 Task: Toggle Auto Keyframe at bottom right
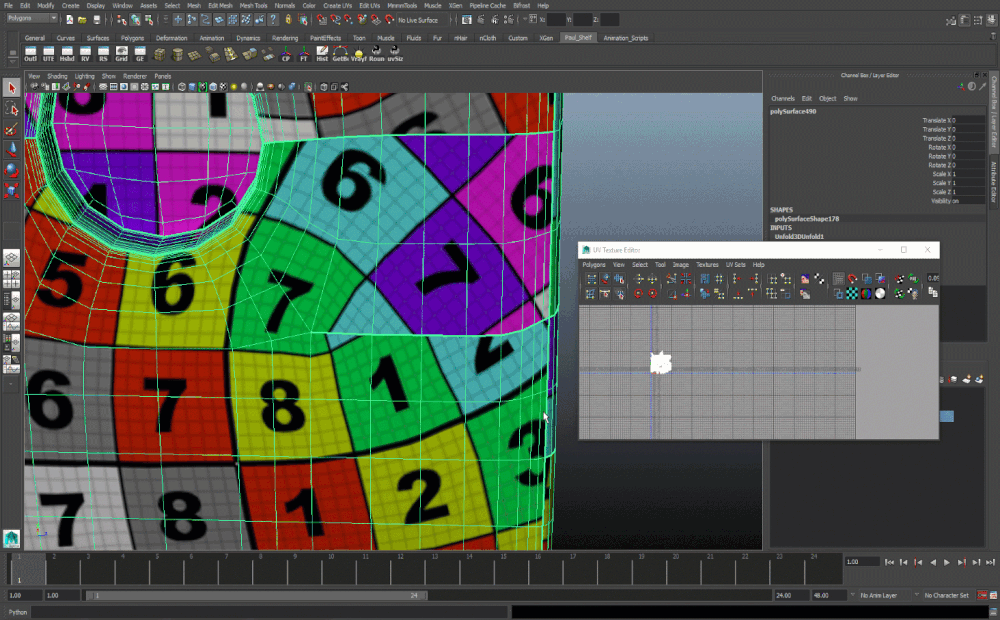click(981, 594)
